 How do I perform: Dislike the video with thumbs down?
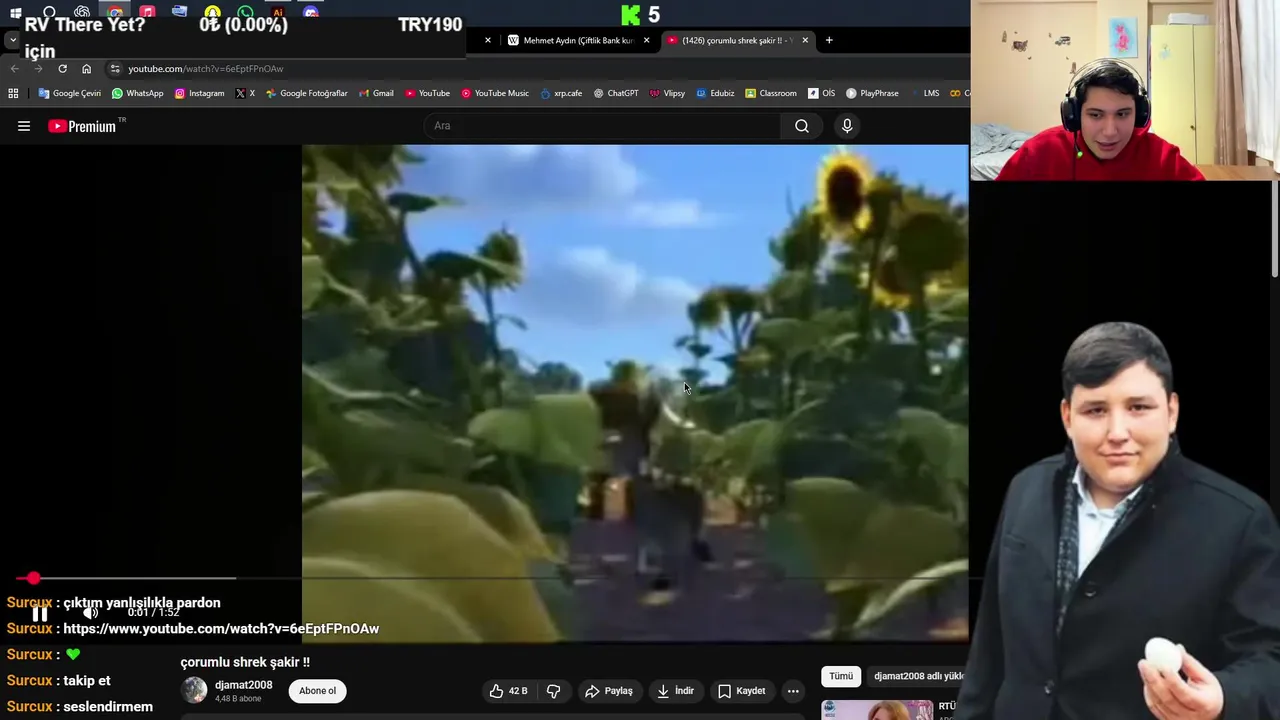(x=553, y=691)
